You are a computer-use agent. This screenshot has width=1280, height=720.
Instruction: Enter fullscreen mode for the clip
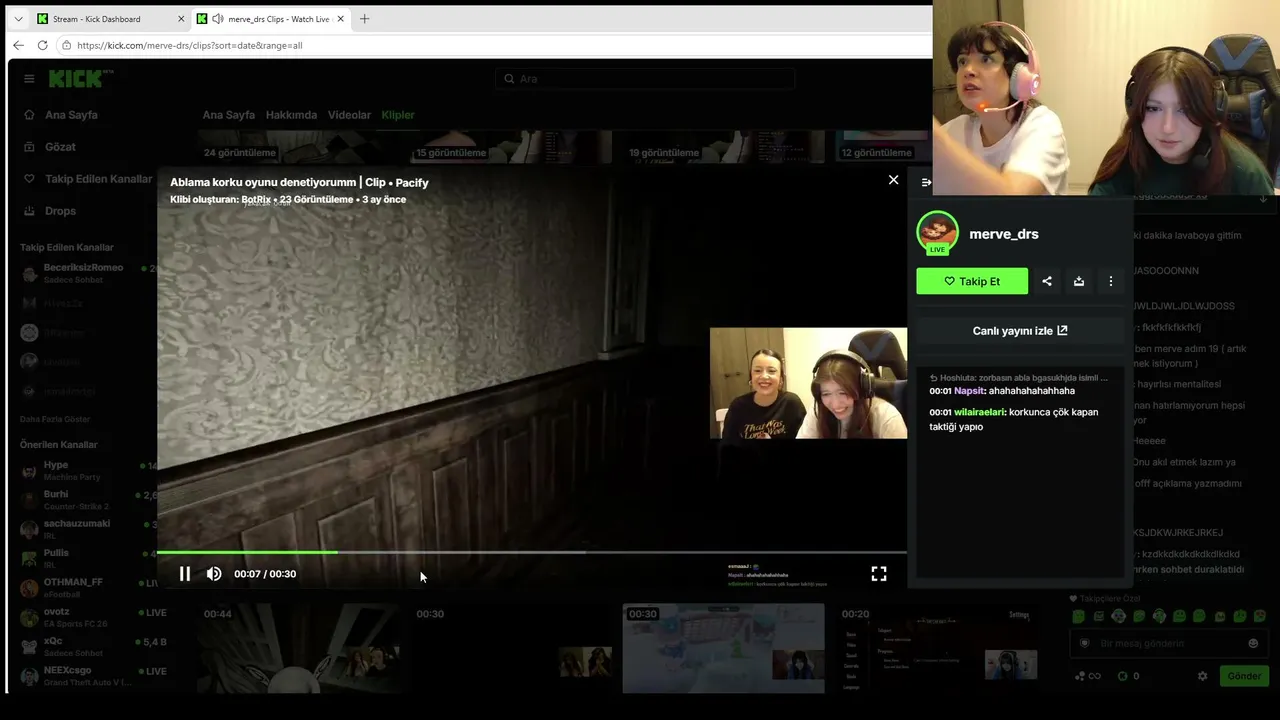pyautogui.click(x=879, y=574)
